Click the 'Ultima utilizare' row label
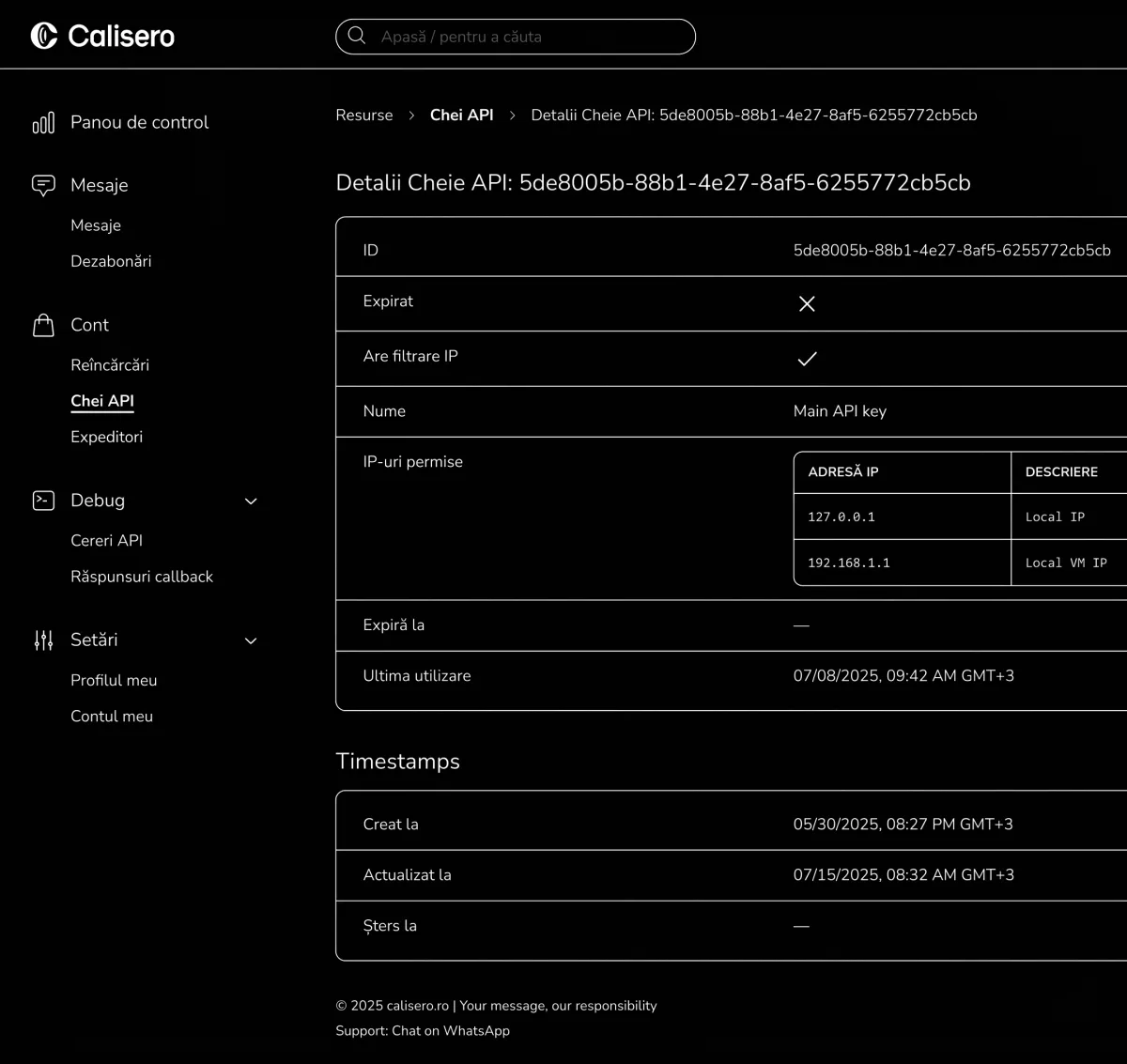This screenshot has height=1064, width=1127. point(417,675)
